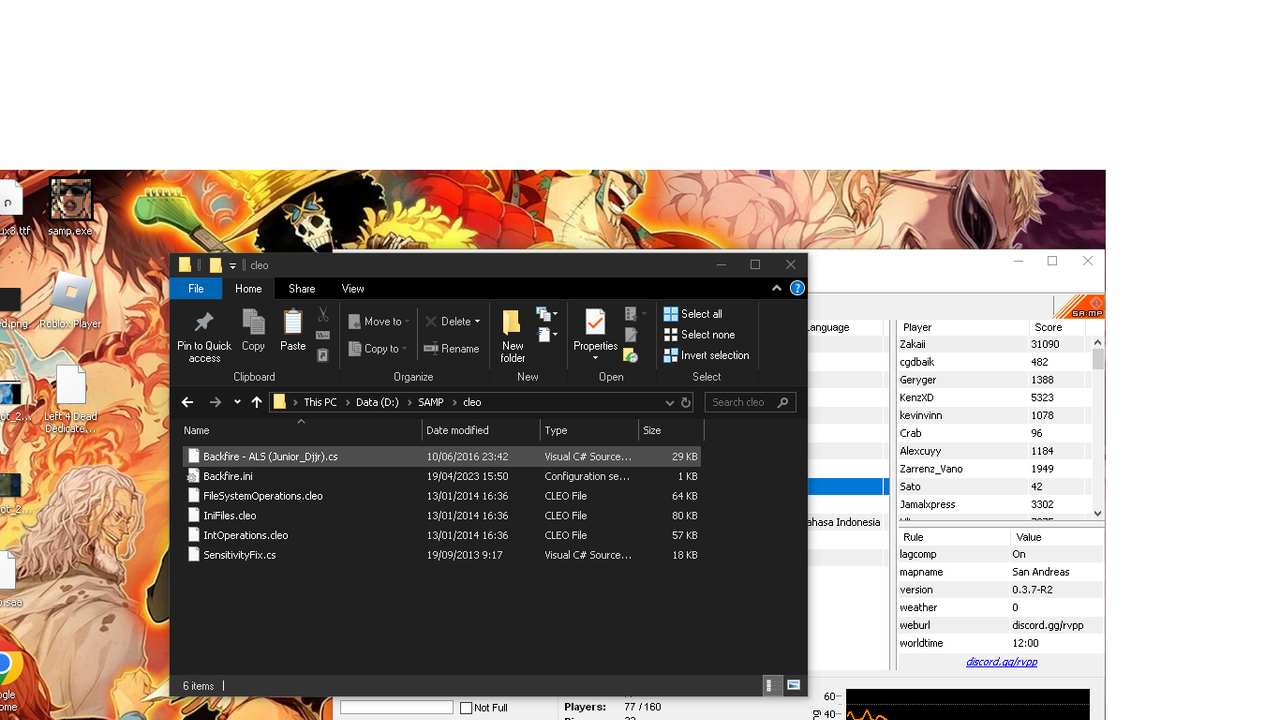The width and height of the screenshot is (1280, 720).
Task: Sort by Size column header
Action: [671, 430]
